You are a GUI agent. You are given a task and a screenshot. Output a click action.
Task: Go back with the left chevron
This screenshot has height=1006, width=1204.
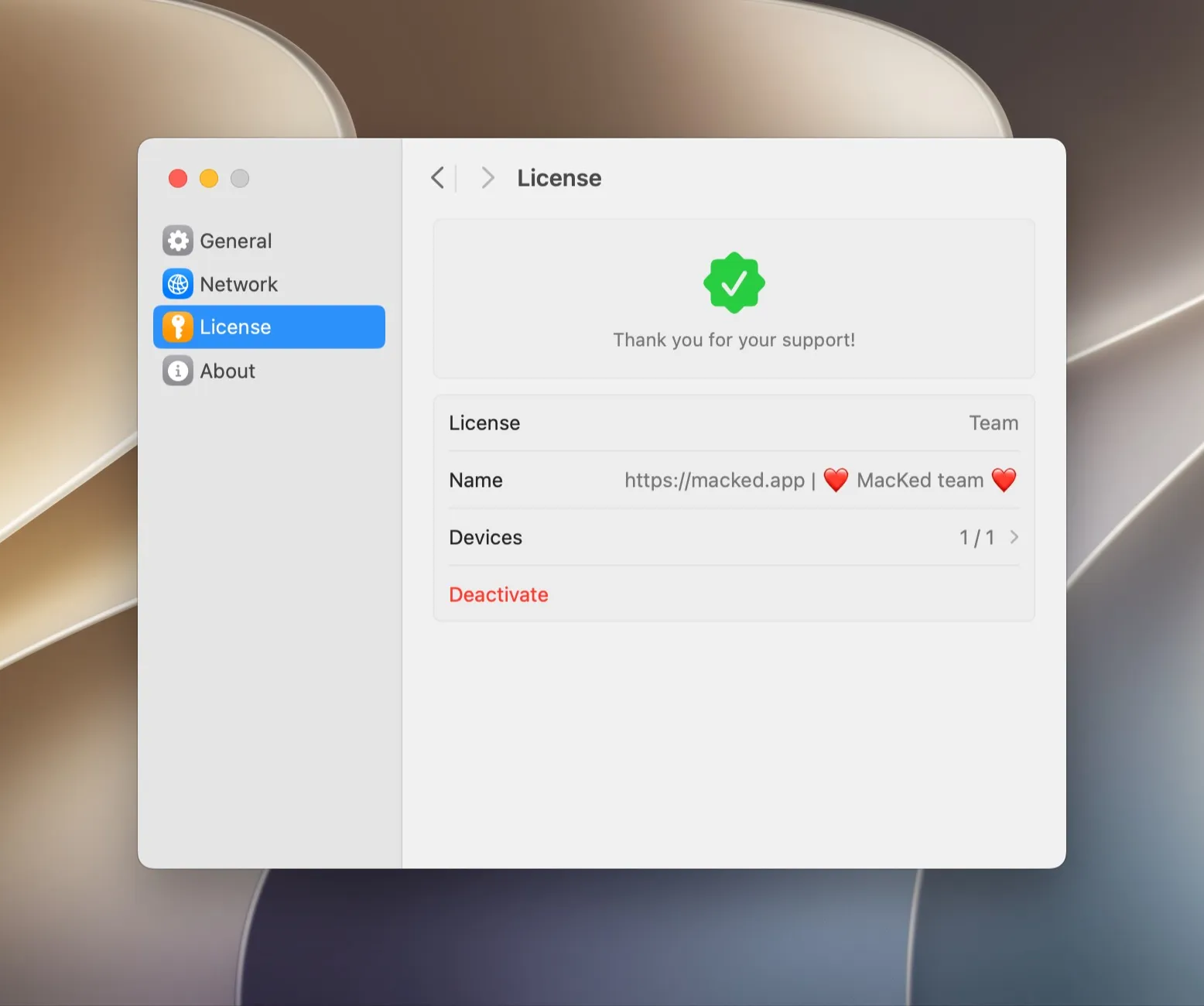pos(438,178)
